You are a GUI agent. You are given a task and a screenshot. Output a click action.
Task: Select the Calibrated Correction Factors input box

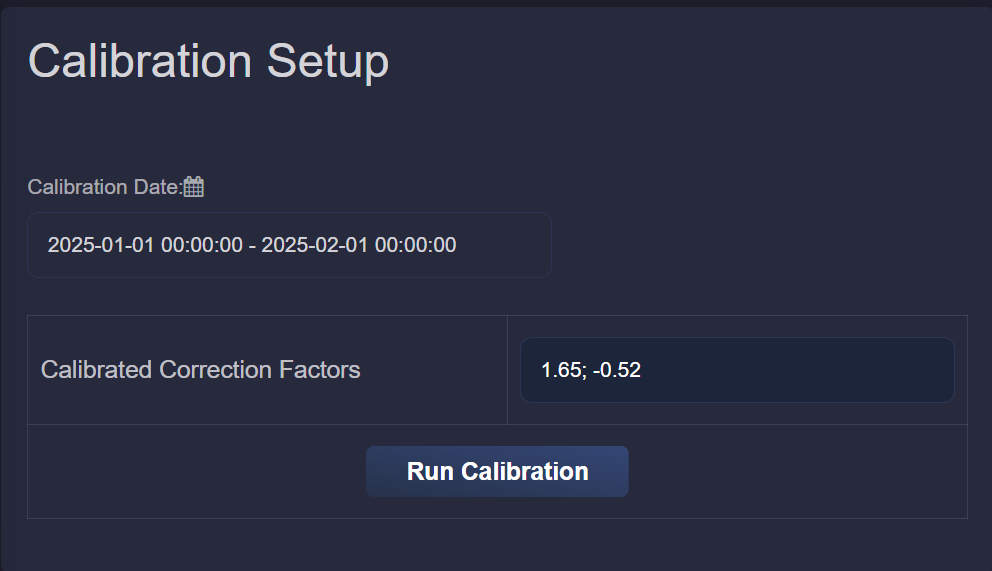(737, 370)
